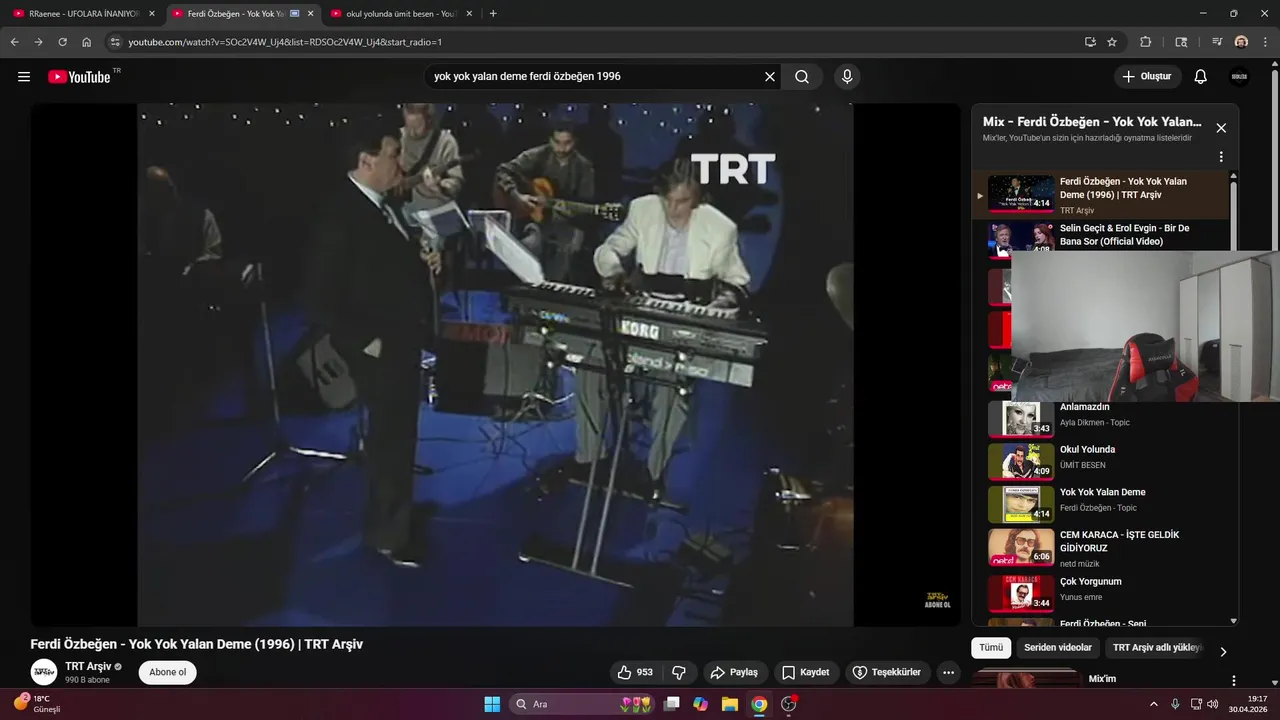Select the Tümü filter chip
Viewport: 1280px width, 720px height.
(x=991, y=648)
